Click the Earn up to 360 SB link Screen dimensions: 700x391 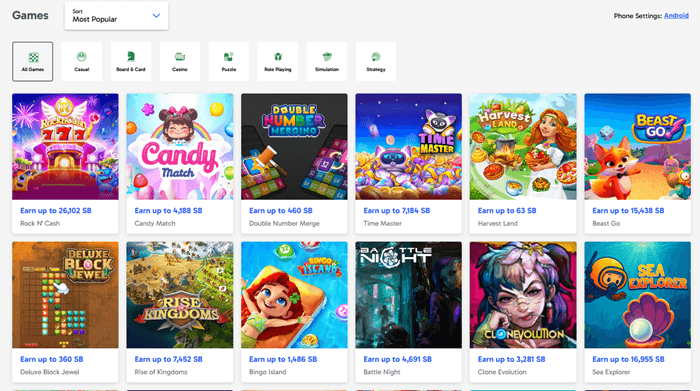coord(52,359)
